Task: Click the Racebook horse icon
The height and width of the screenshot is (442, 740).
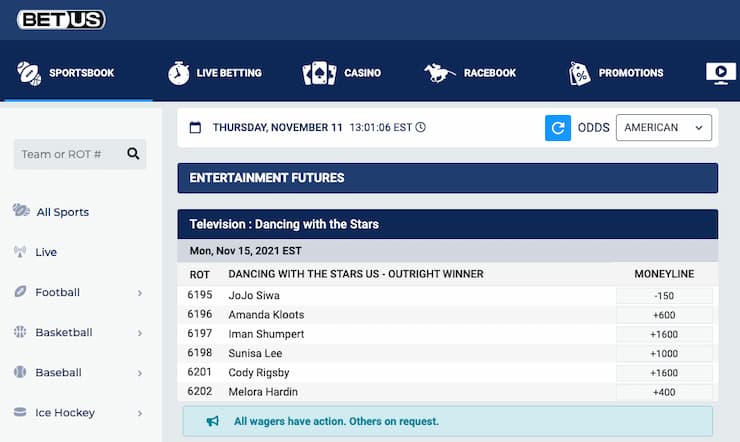Action: click(x=439, y=73)
